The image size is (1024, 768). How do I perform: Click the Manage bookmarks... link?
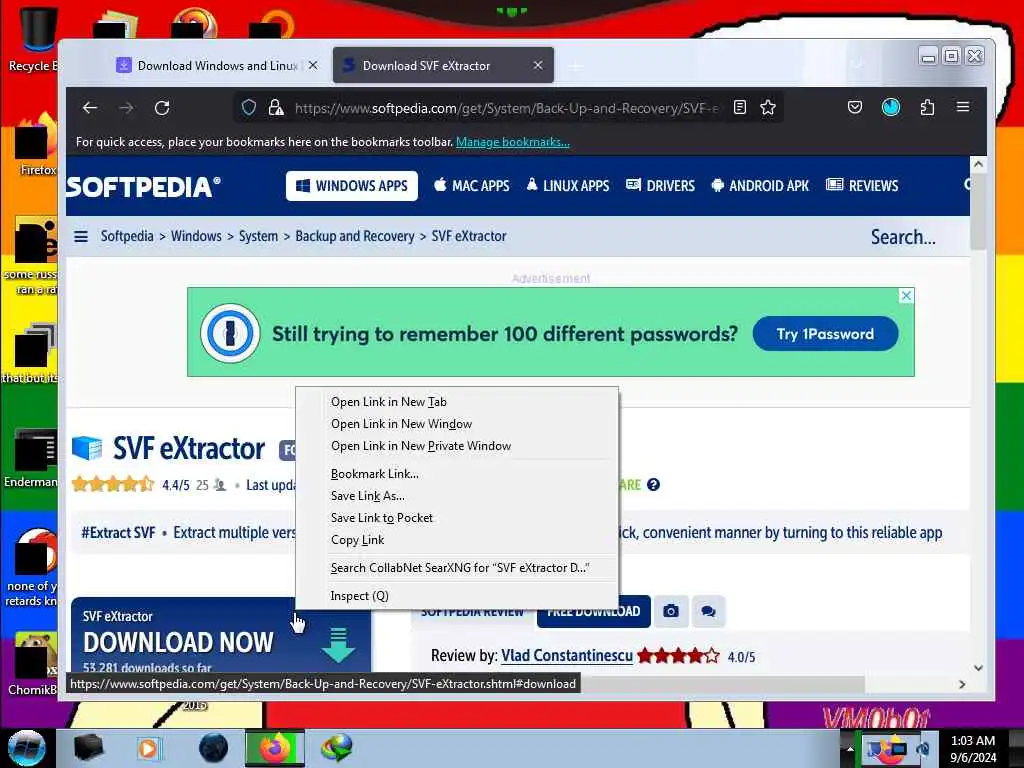point(513,142)
